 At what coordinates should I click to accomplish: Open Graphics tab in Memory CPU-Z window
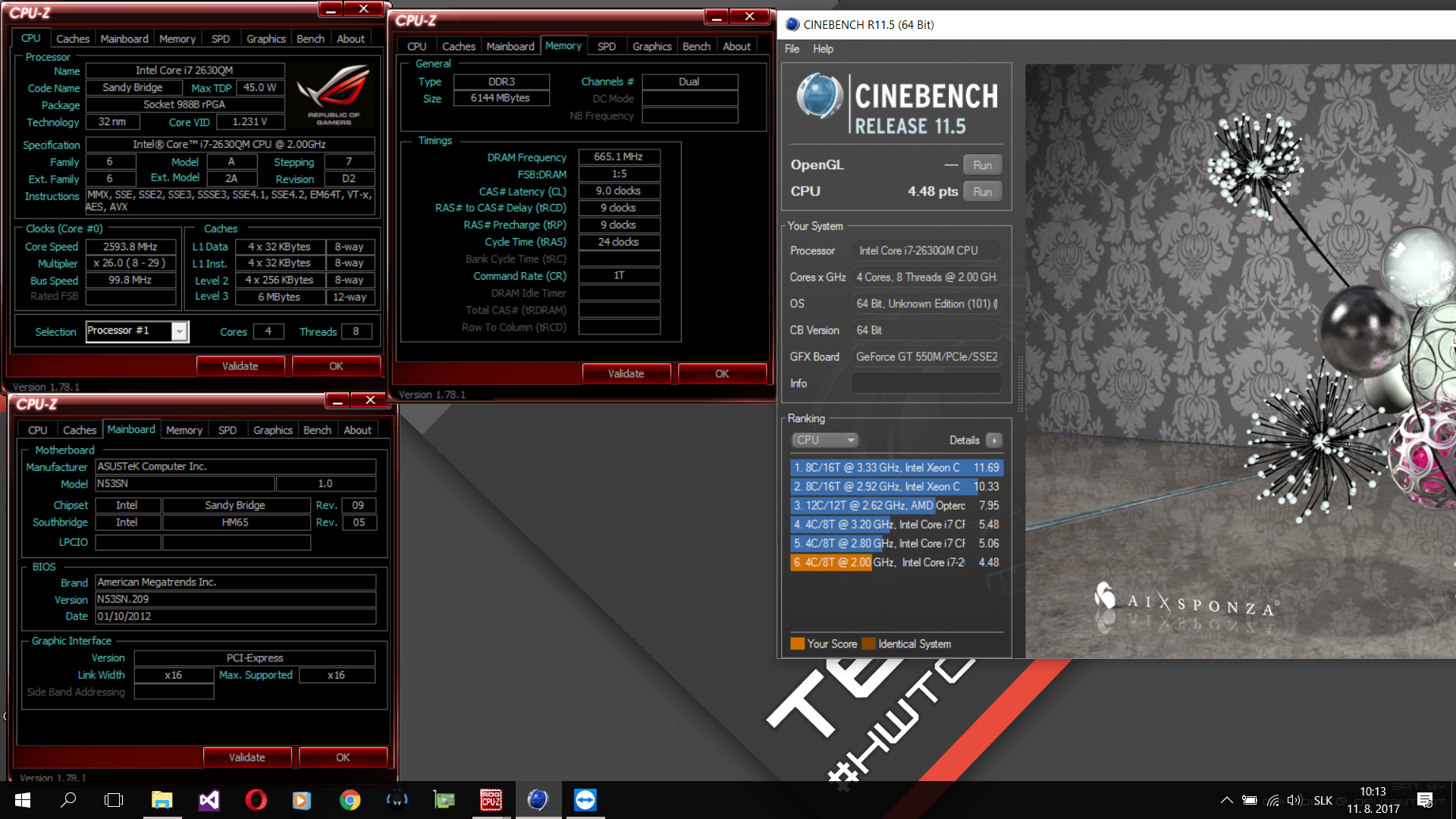point(652,46)
